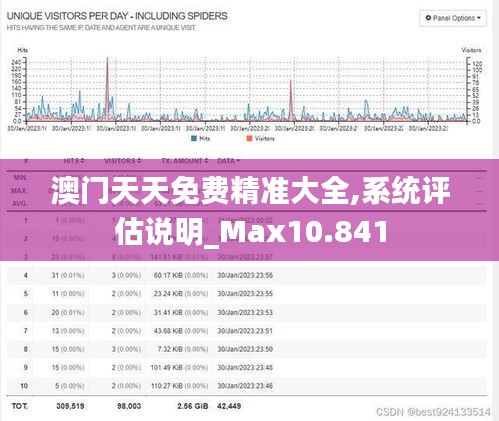Select hits value '5 (0.00%)' in row 10

click(x=70, y=386)
